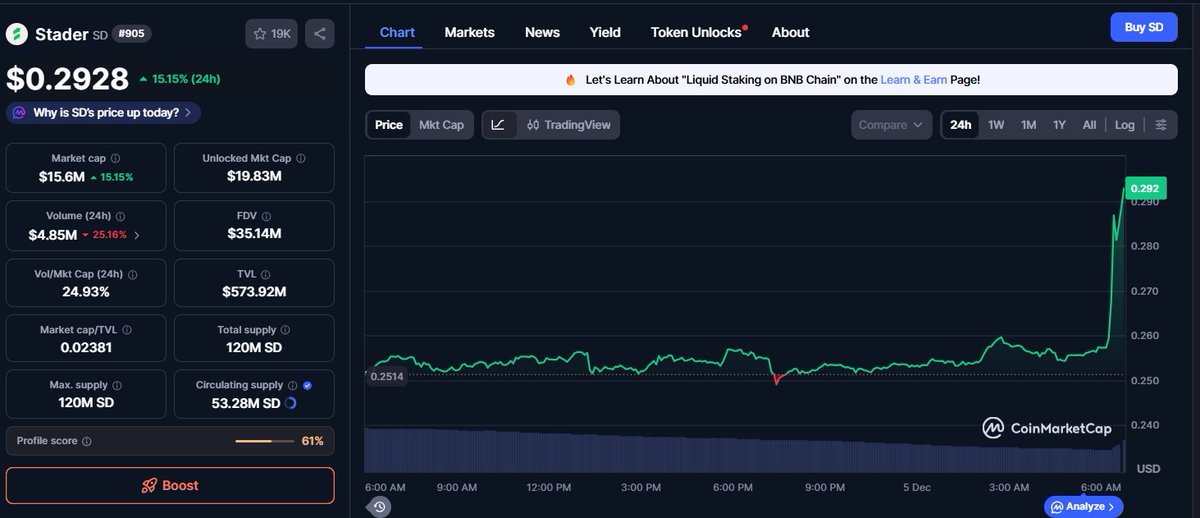Screen dimensions: 1200x518
Task: Select the 24h time range
Action: [x=961, y=125]
